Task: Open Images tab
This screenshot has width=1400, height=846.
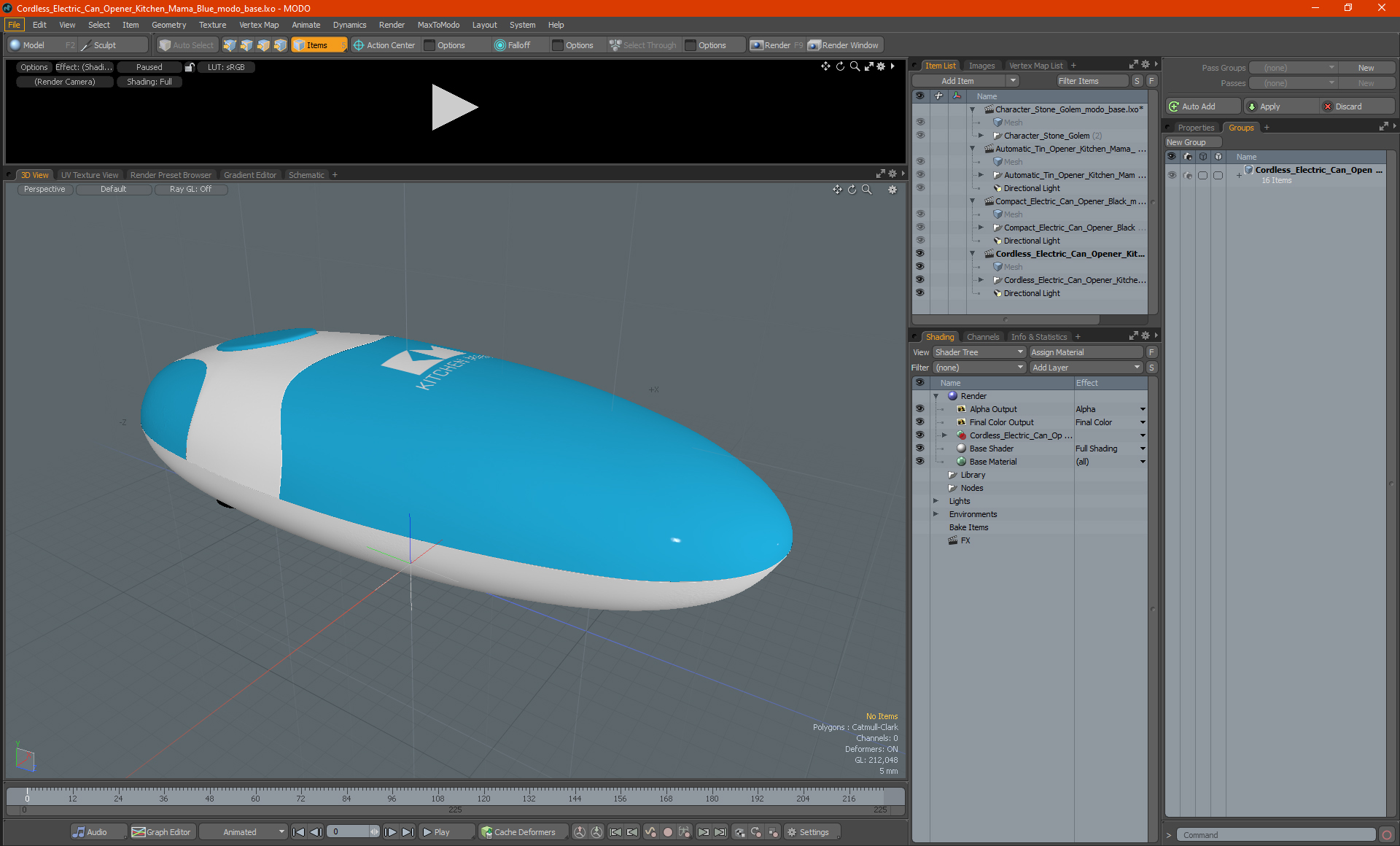Action: tap(981, 66)
